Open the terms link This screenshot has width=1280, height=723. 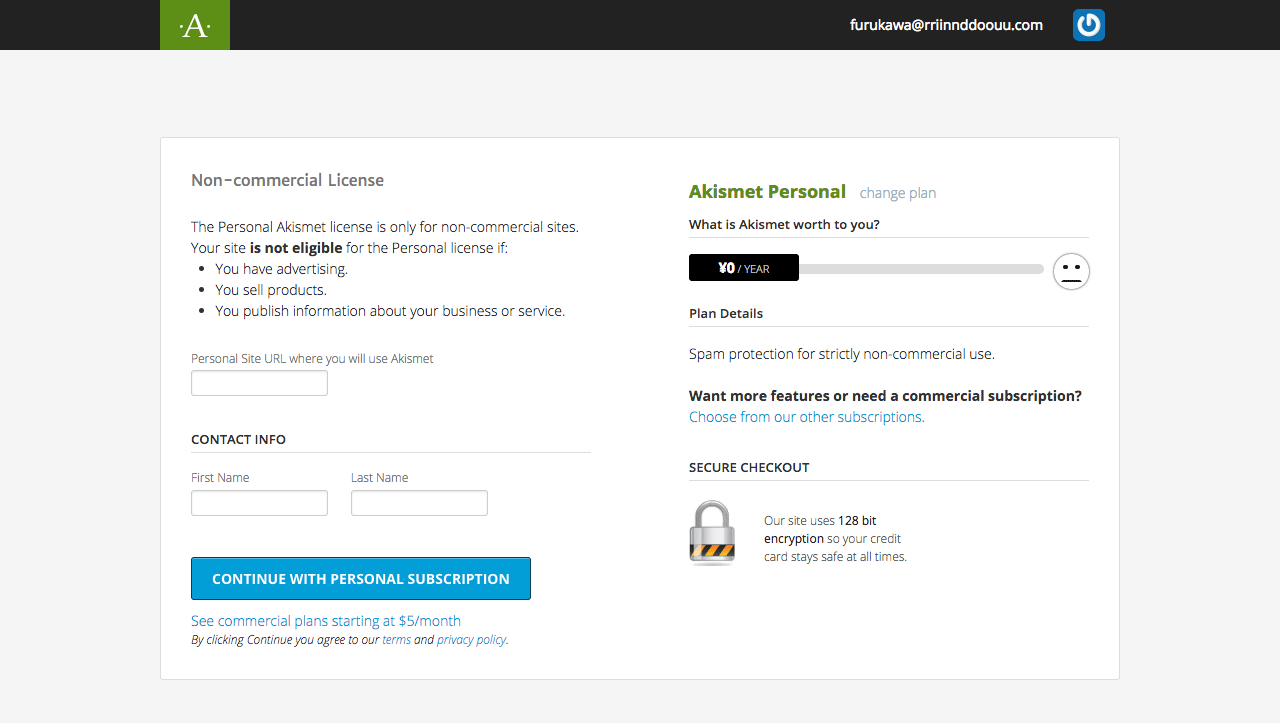[x=396, y=640]
